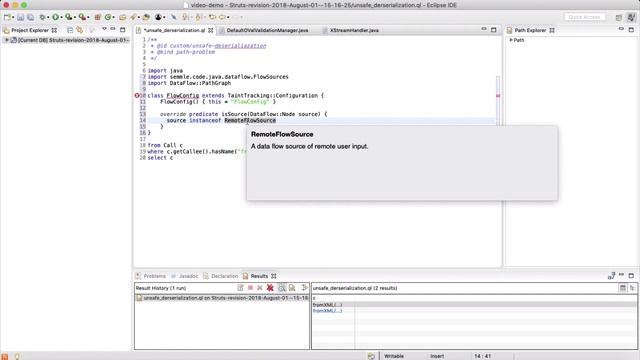Open dropdown arrow beside Run button
Viewport: 640px width, 360px height.
point(61,18)
